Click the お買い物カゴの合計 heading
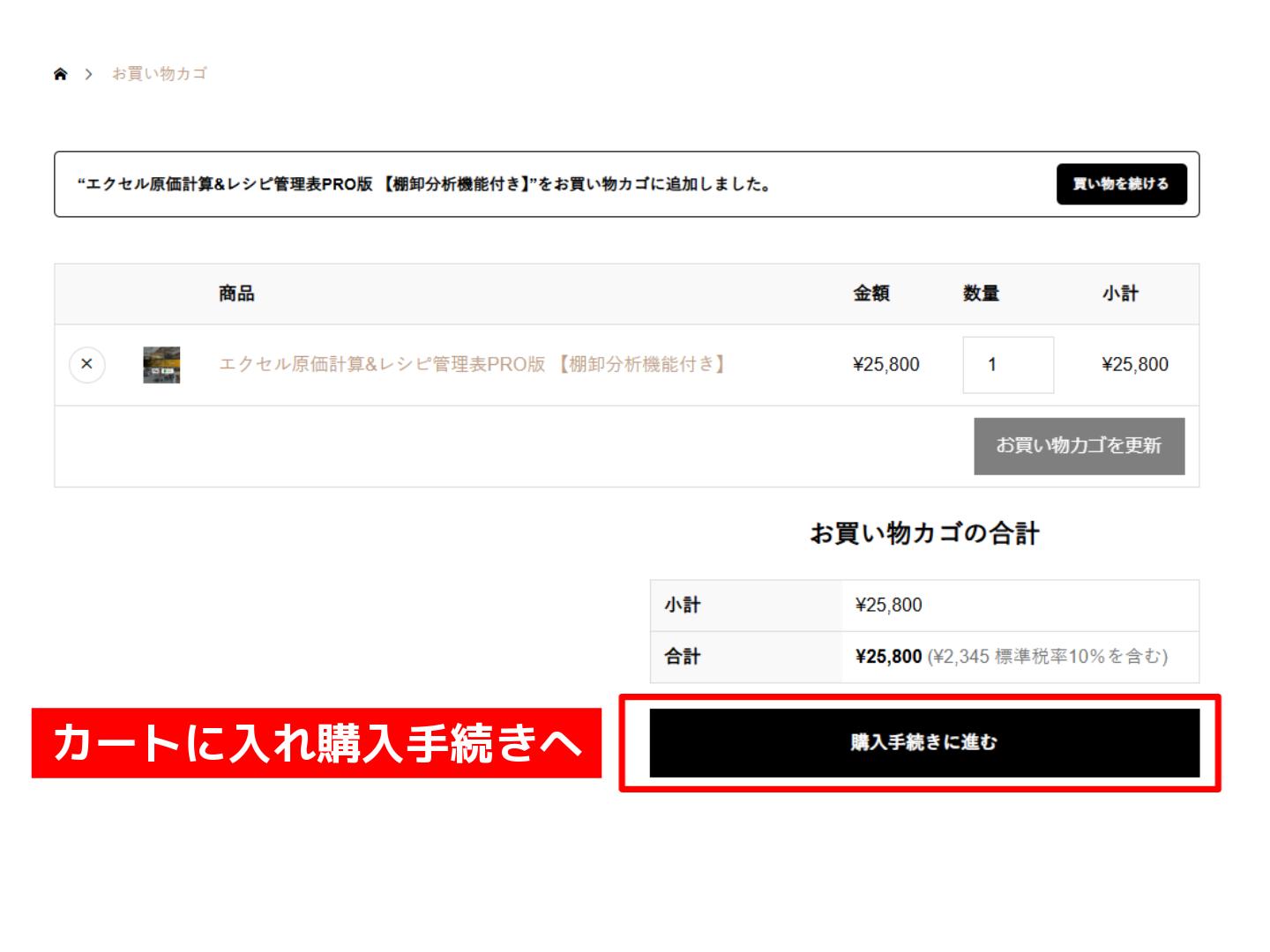This screenshot has width=1270, height=952. [924, 534]
